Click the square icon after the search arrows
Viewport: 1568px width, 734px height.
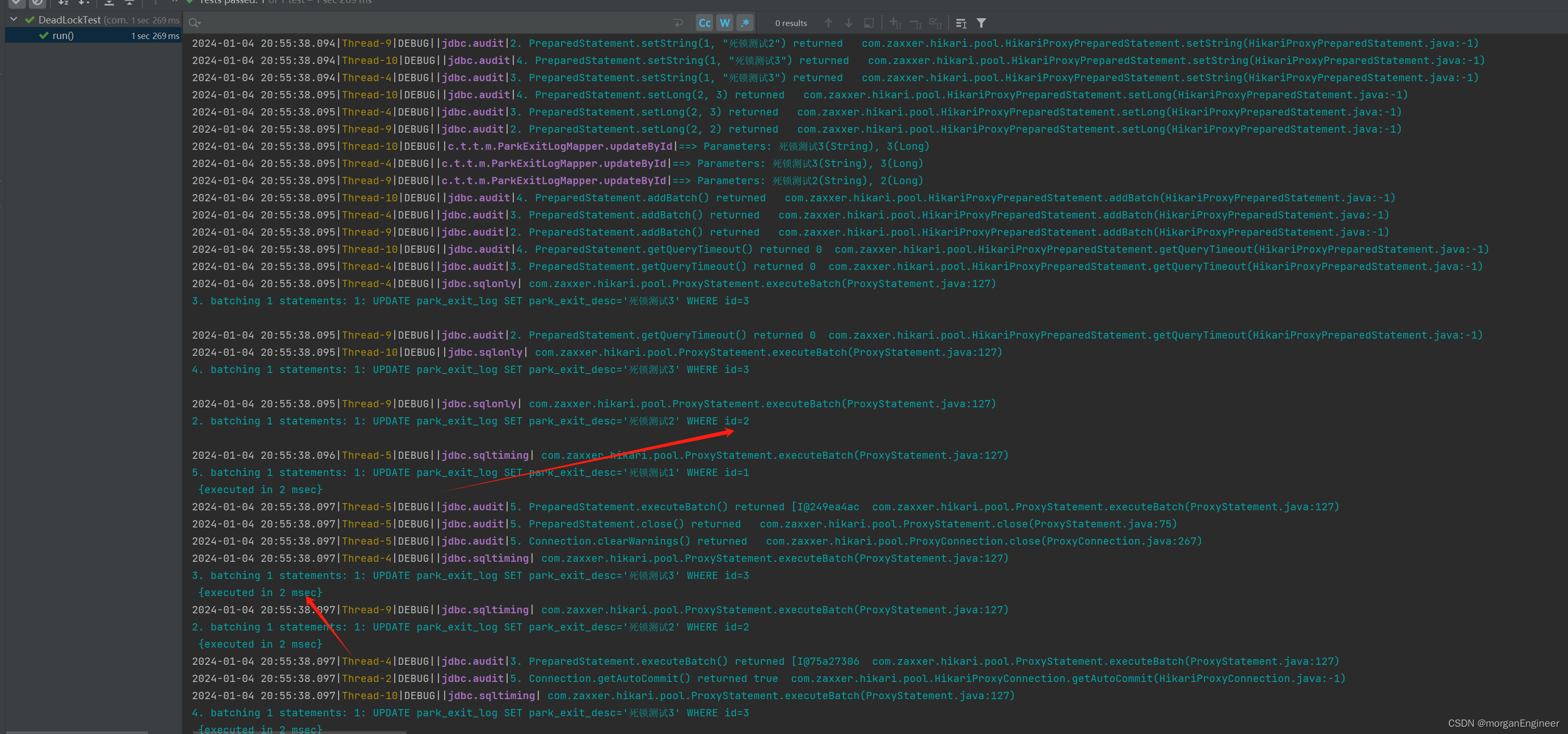click(x=869, y=23)
